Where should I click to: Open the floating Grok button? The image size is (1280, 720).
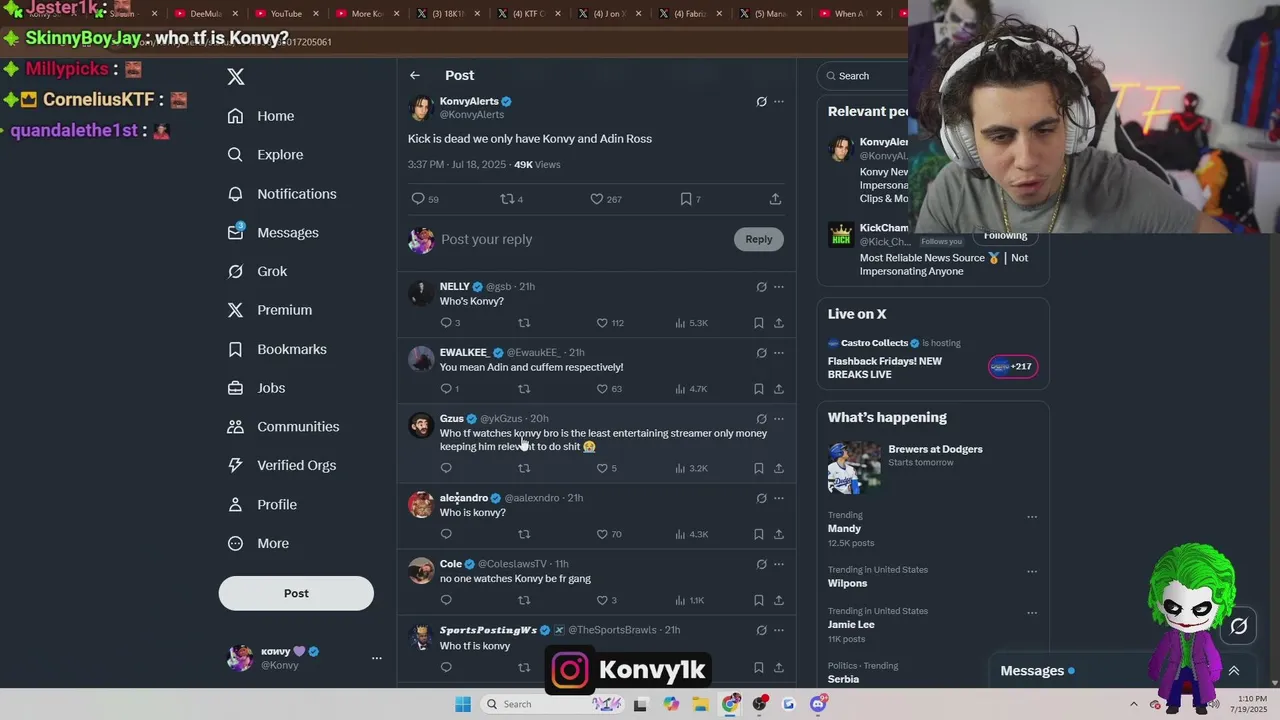coord(1239,626)
